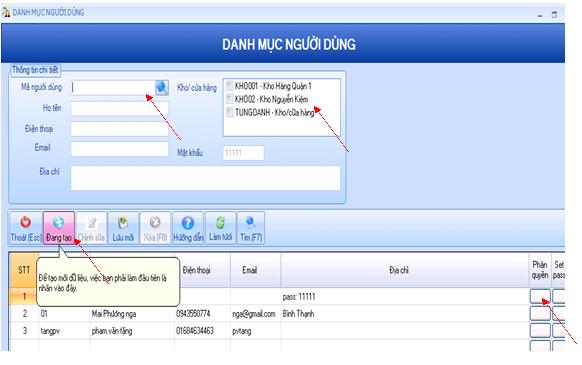The width and height of the screenshot is (582, 365).
Task: Click the Phân quyền button for Mai Phương nga
Action: pos(540,314)
